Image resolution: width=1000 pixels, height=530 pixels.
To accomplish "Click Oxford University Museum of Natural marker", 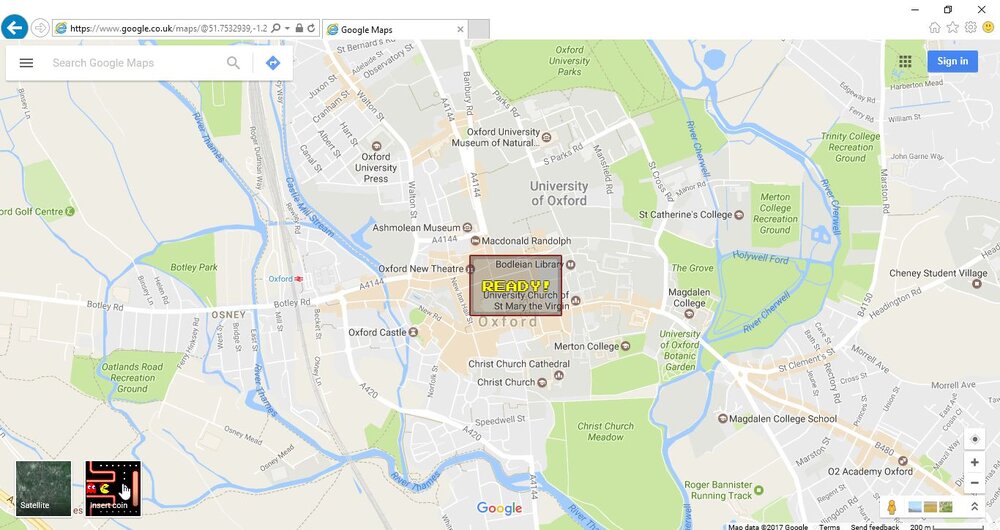I will (x=546, y=137).
